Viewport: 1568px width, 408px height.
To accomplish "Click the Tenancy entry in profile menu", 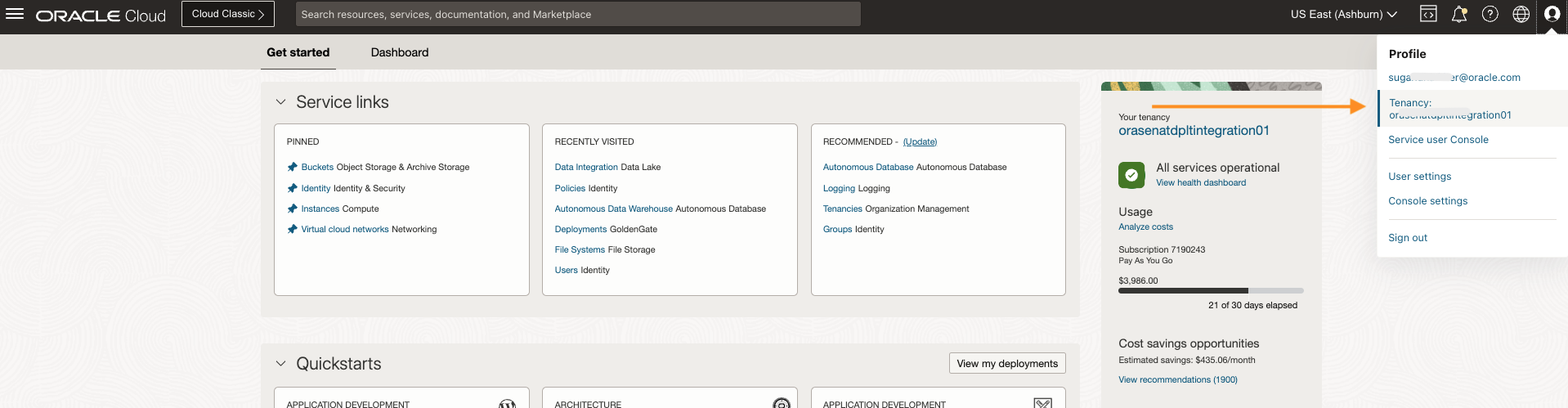I will [1472, 109].
